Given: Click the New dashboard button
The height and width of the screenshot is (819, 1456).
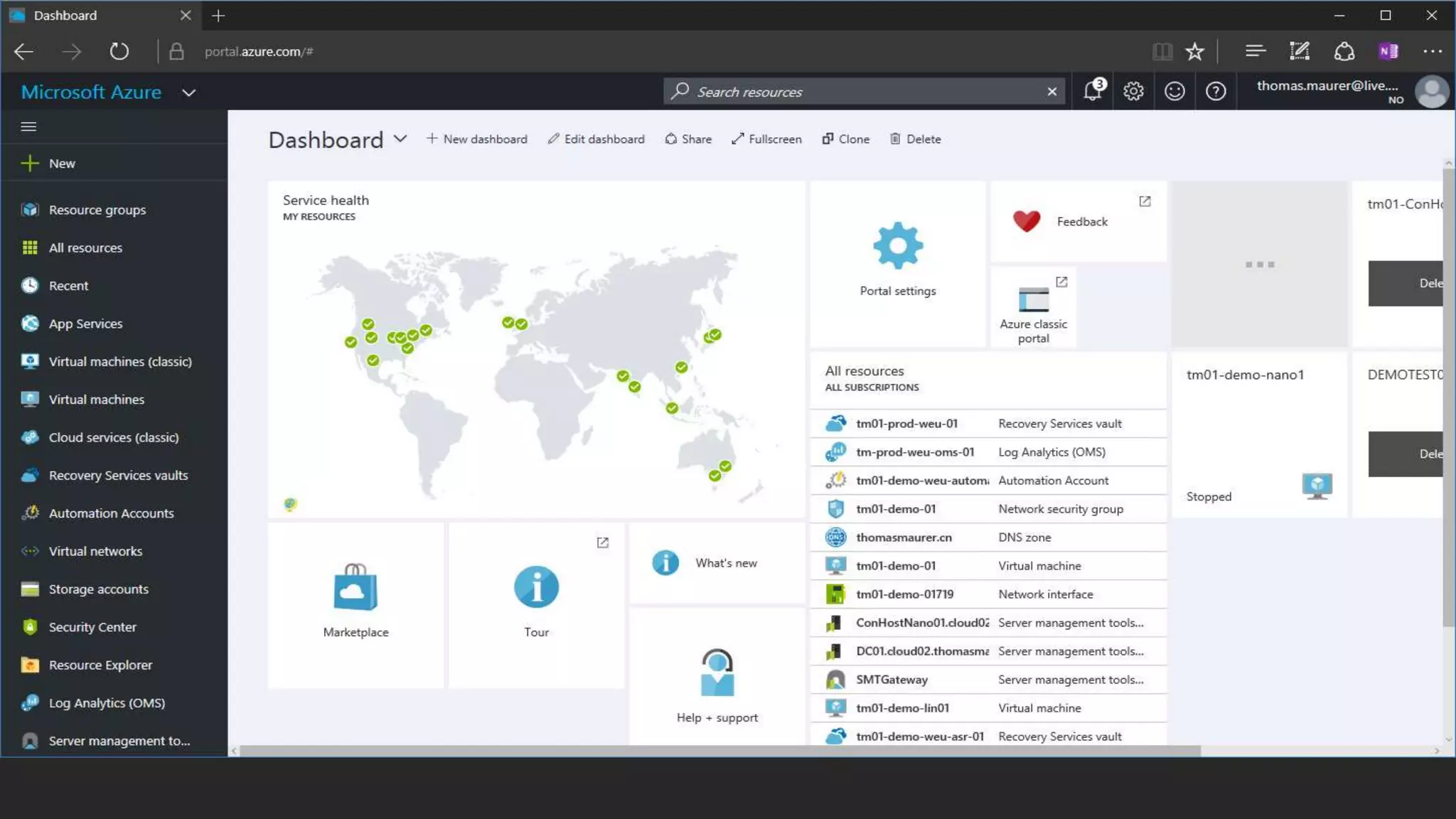Looking at the screenshot, I should pyautogui.click(x=477, y=139).
